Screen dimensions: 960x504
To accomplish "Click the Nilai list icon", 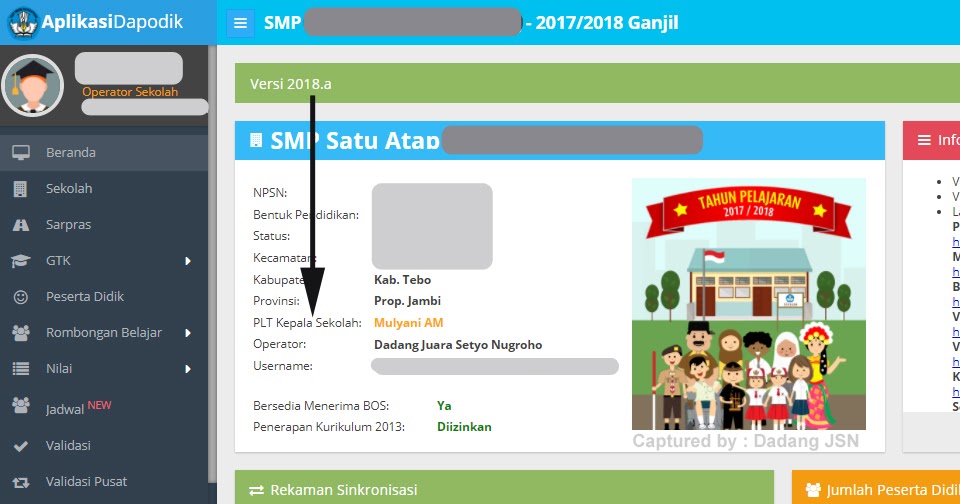I will [x=21, y=369].
